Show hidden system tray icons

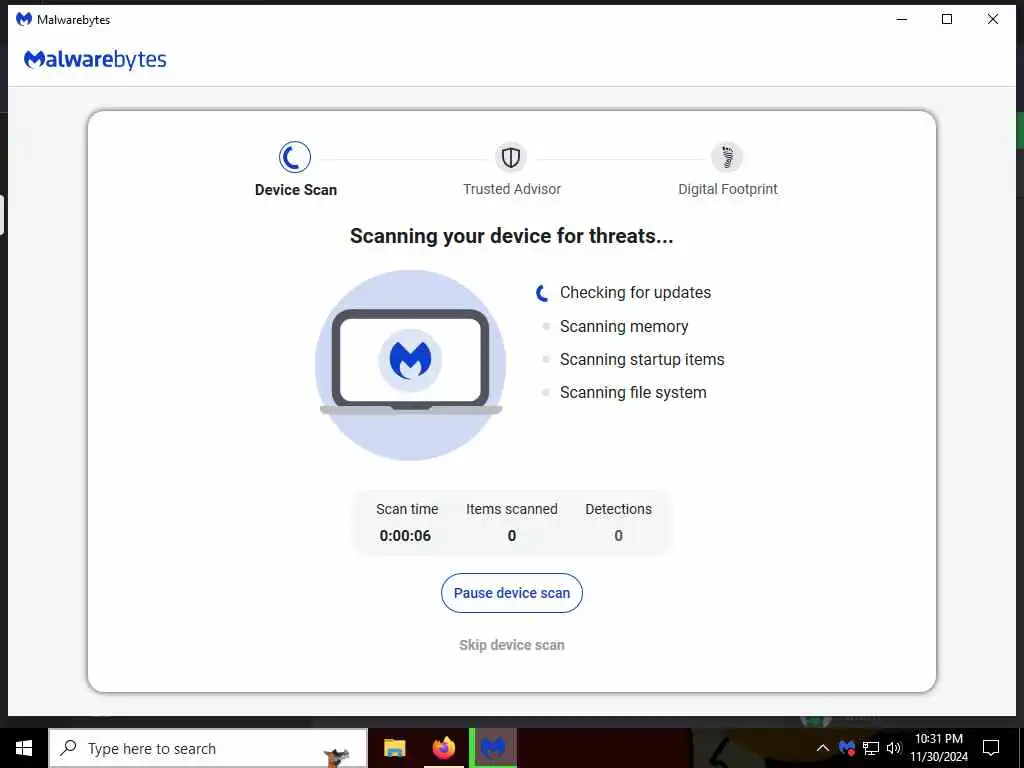pos(823,748)
